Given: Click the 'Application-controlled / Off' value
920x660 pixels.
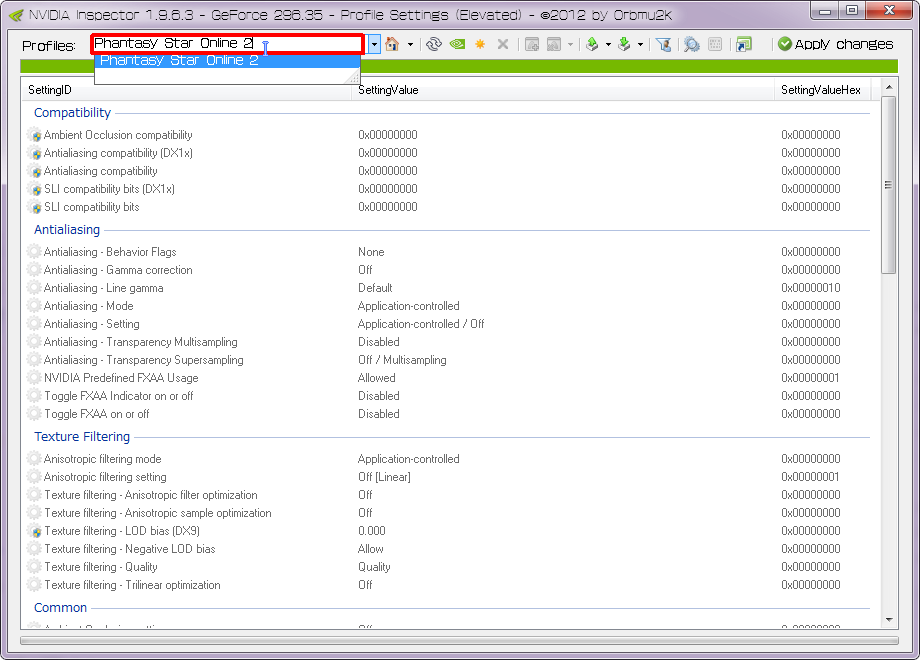Looking at the screenshot, I should (421, 324).
